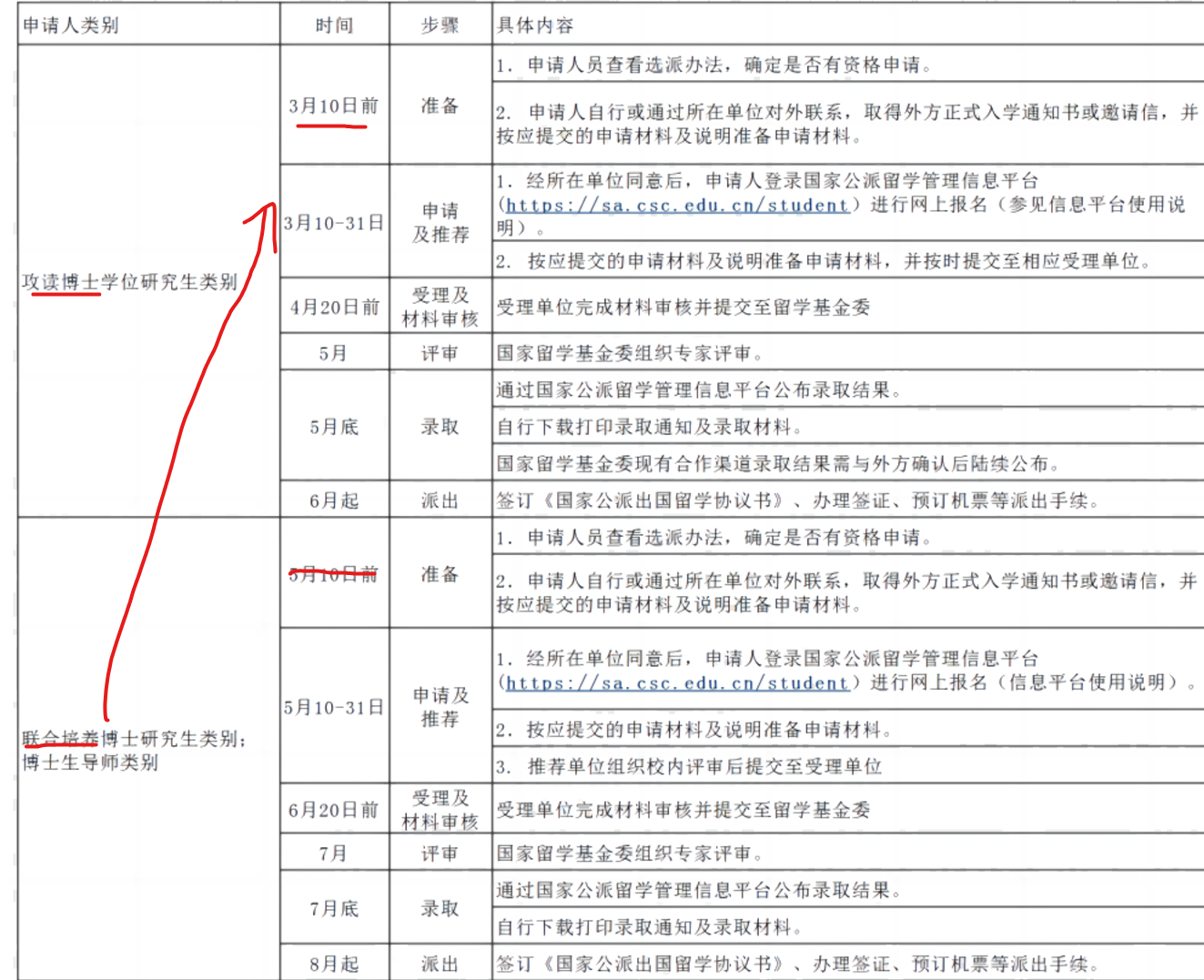This screenshot has height=980, width=1204.
Task: Select the 6月起 time cell
Action: (334, 500)
